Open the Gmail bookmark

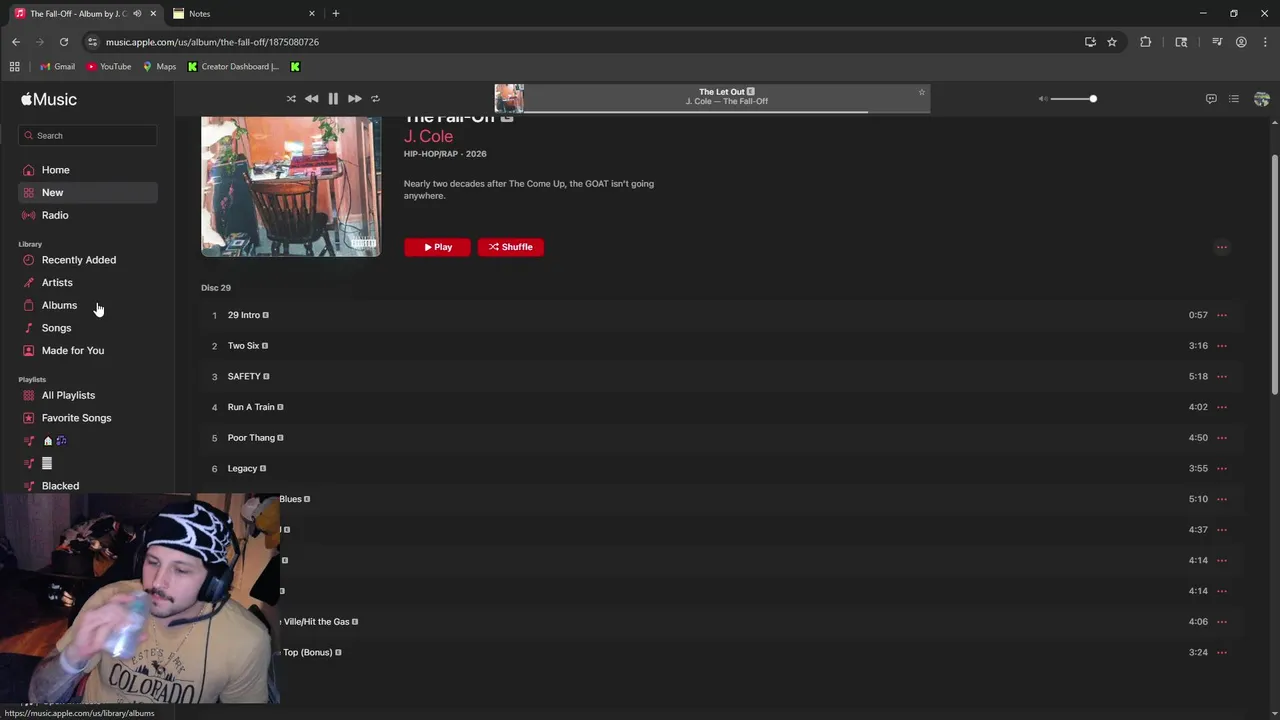pyautogui.click(x=58, y=67)
